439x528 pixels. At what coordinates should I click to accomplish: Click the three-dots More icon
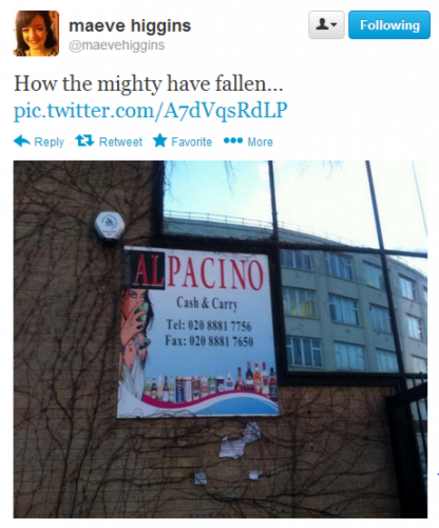pos(233,141)
